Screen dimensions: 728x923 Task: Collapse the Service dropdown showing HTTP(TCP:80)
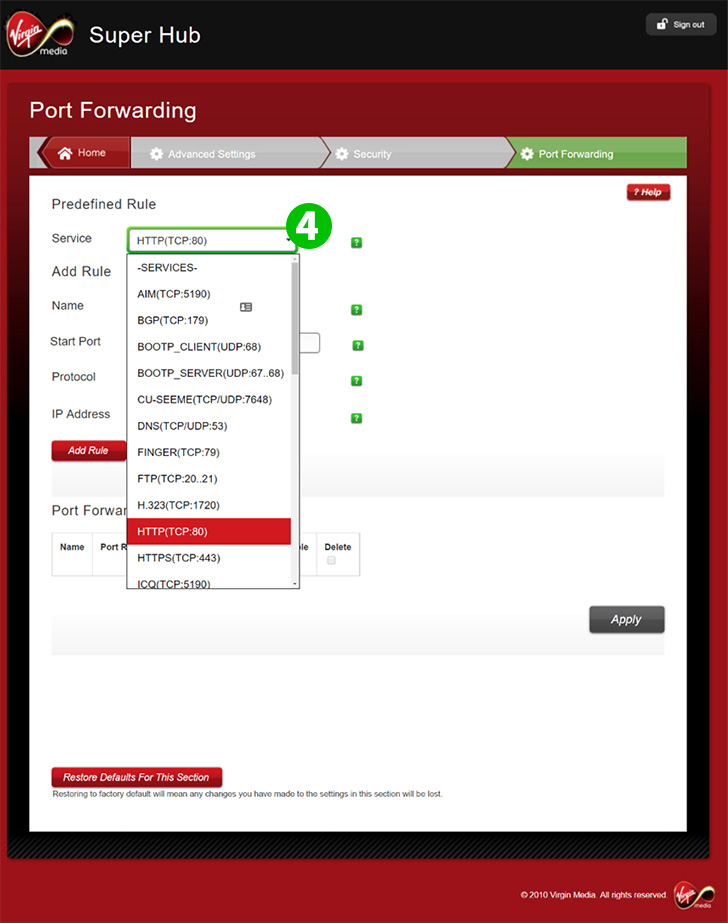coord(212,240)
